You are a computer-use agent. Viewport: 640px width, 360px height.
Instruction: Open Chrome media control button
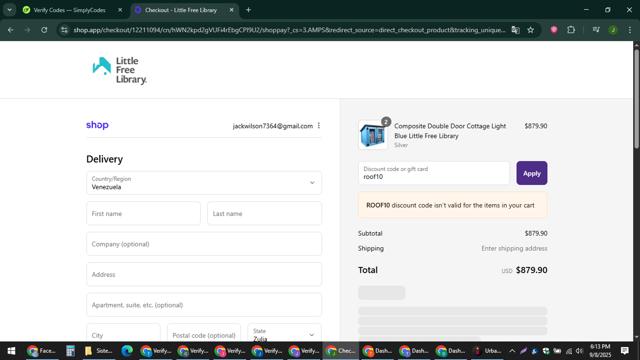(596, 30)
